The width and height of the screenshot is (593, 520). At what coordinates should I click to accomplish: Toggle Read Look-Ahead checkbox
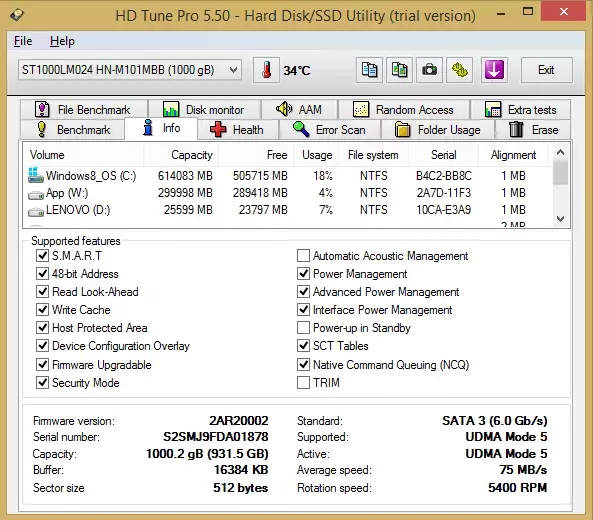pyautogui.click(x=42, y=292)
